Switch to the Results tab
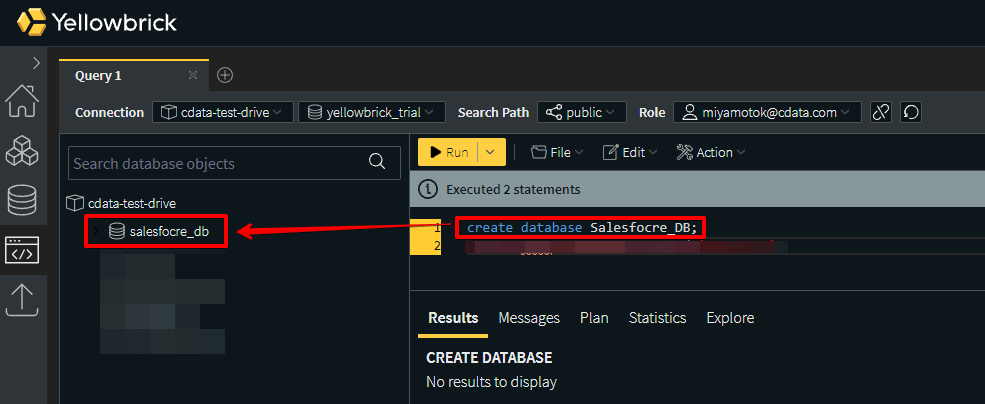This screenshot has width=985, height=404. [x=453, y=318]
